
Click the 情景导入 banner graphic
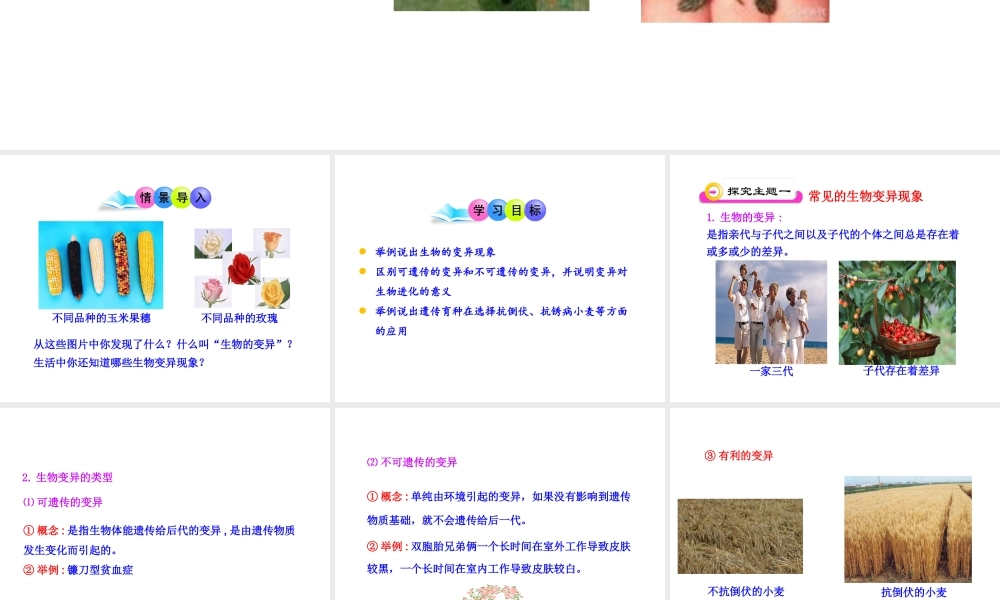tap(156, 198)
